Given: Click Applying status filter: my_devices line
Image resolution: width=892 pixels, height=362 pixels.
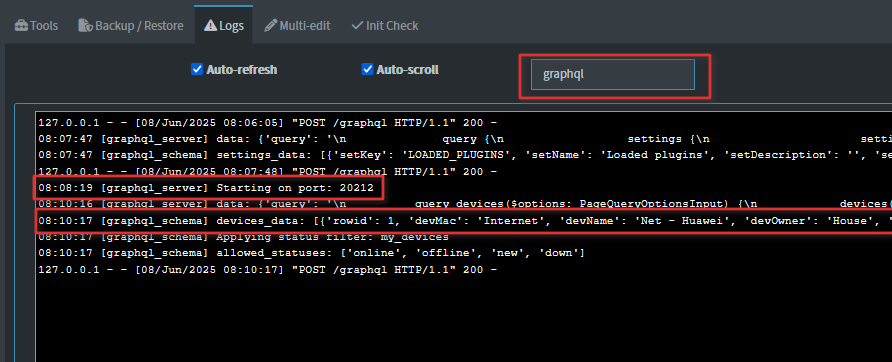Looking at the screenshot, I should coord(243,236).
